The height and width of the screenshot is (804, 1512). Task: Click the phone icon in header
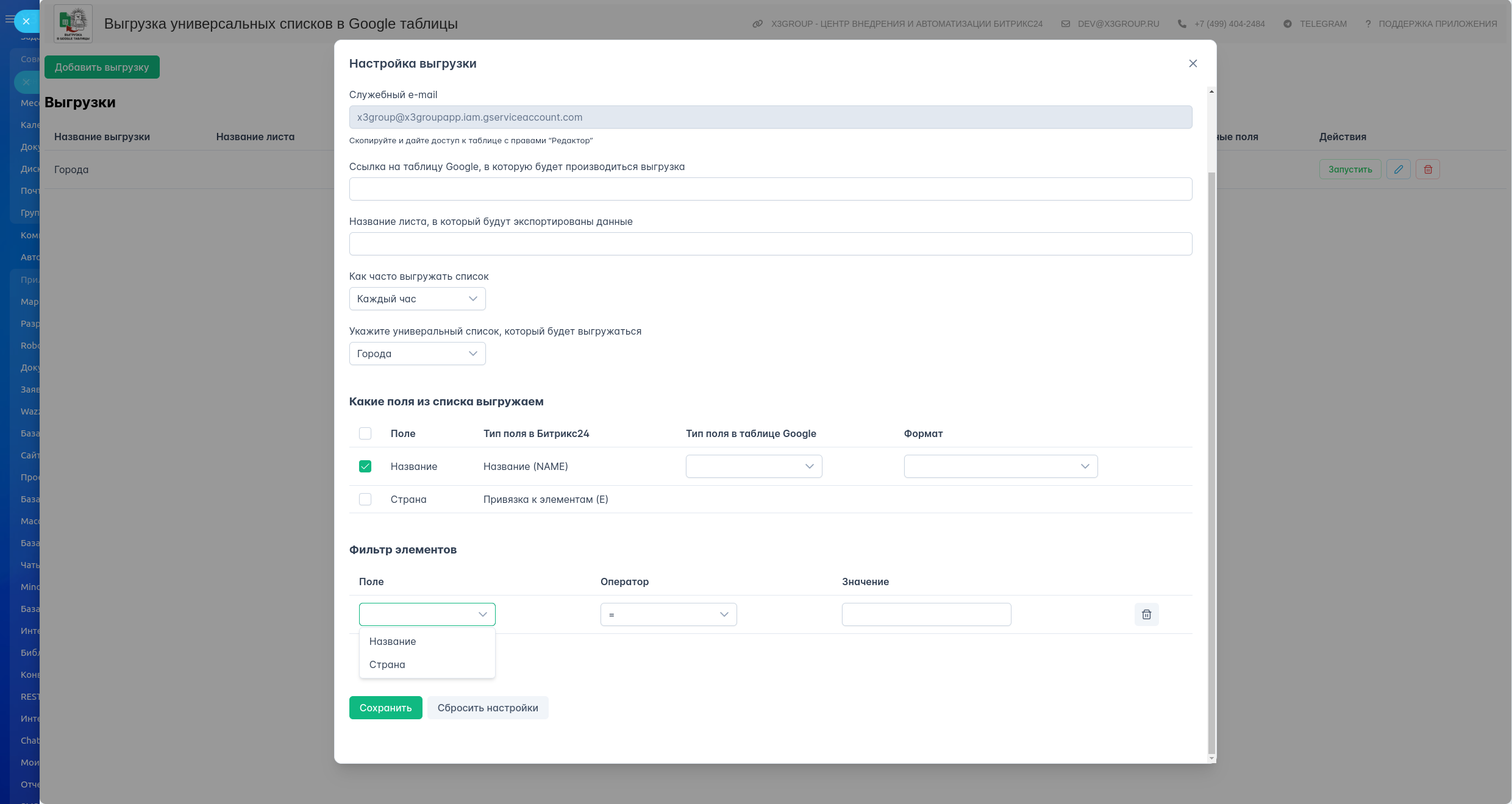[x=1182, y=24]
